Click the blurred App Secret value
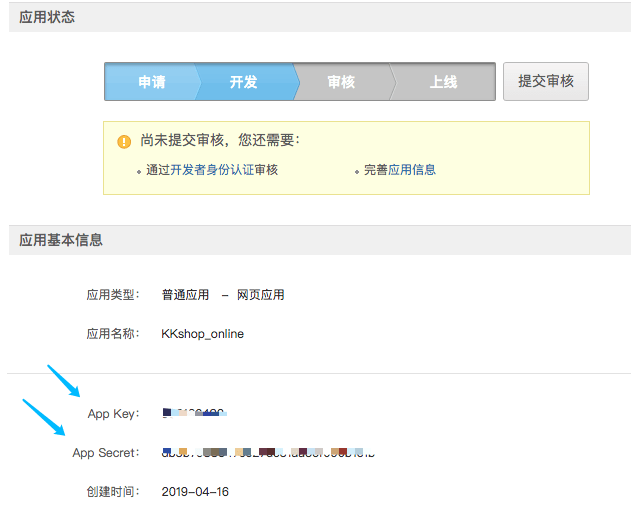This screenshot has width=631, height=512. pyautogui.click(x=268, y=452)
